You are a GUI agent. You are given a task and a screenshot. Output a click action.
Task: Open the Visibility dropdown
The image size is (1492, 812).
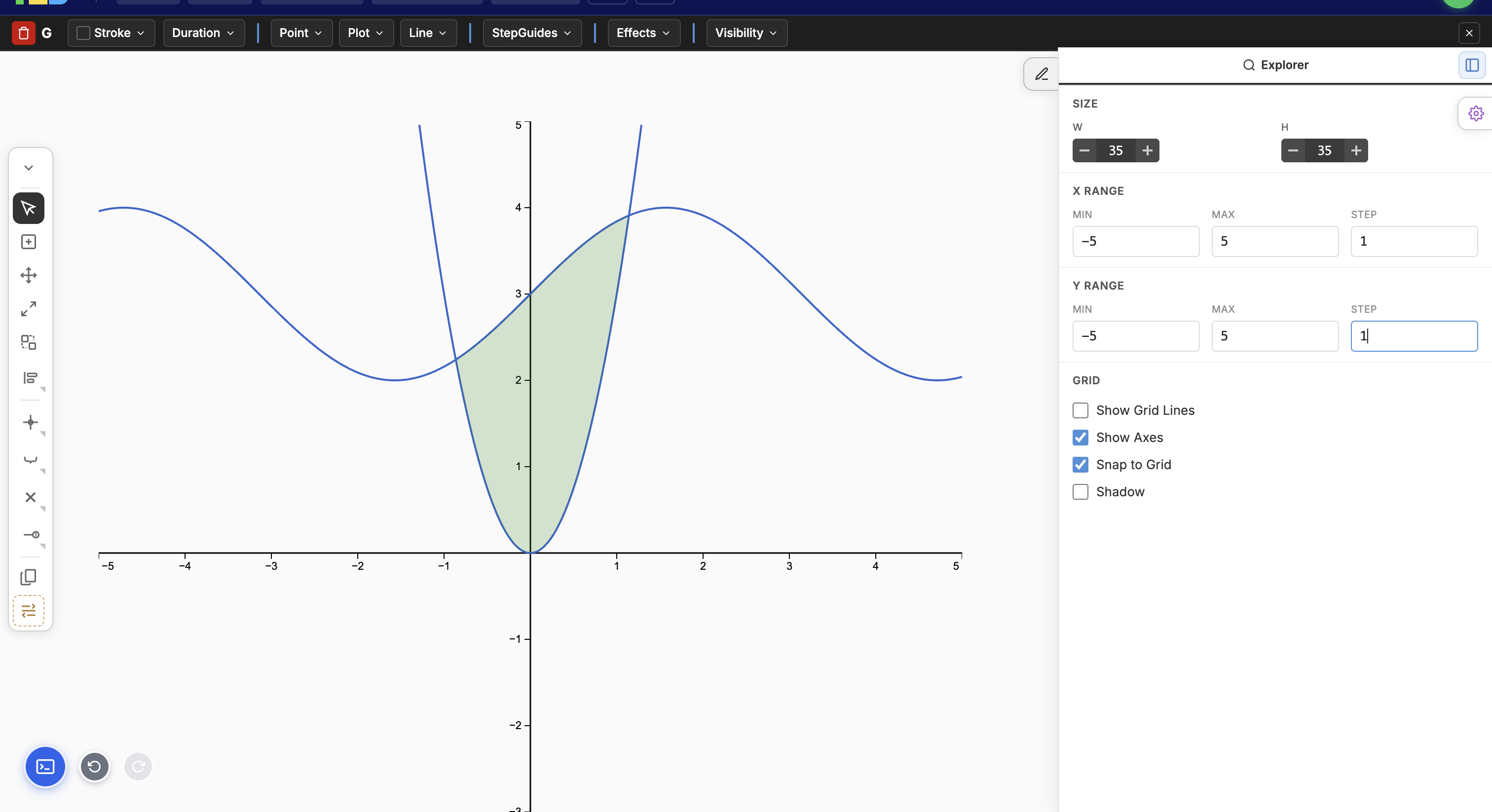point(746,33)
